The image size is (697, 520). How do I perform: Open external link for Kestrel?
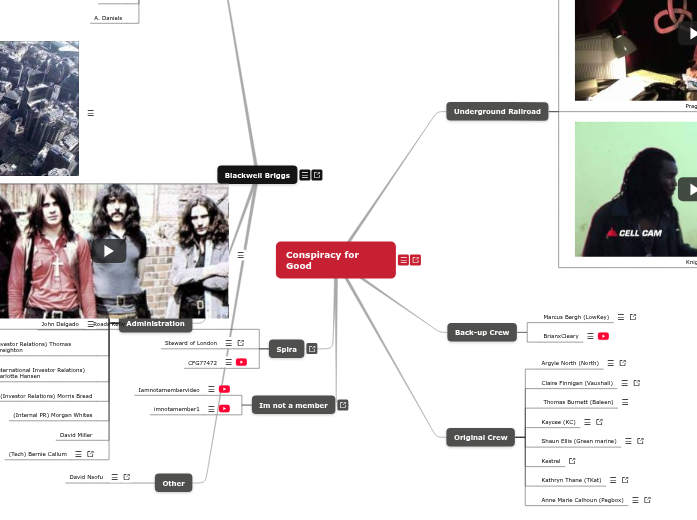click(572, 461)
